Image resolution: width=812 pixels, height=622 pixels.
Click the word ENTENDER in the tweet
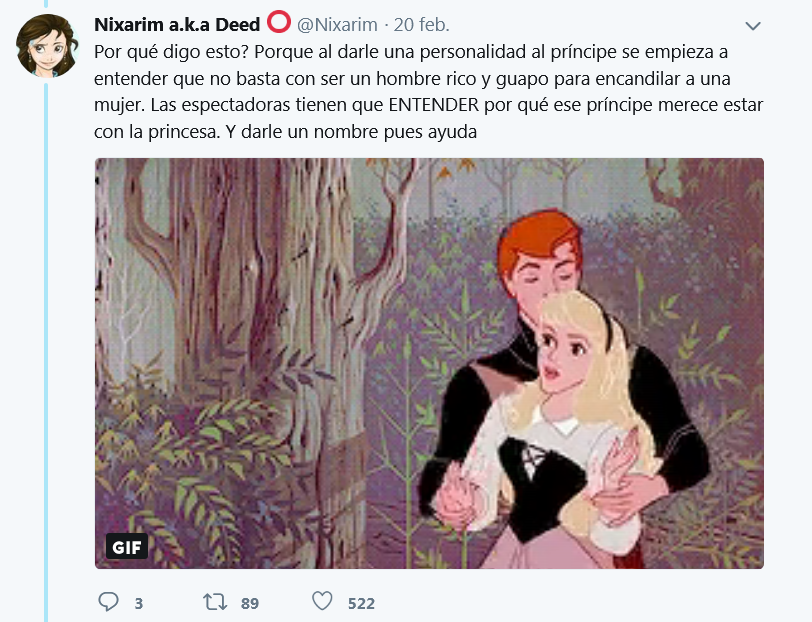(433, 105)
